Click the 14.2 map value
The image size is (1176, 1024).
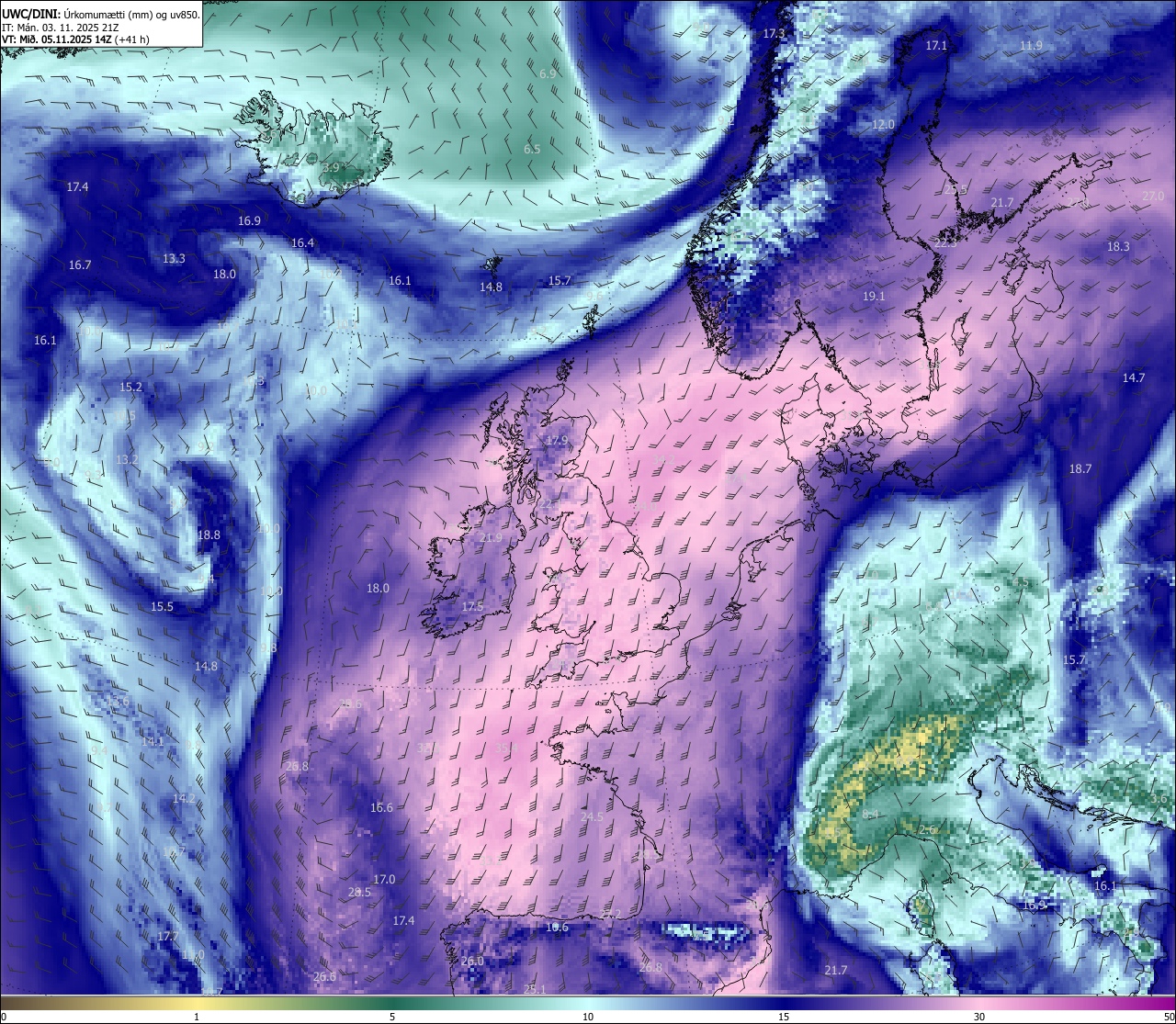(184, 798)
